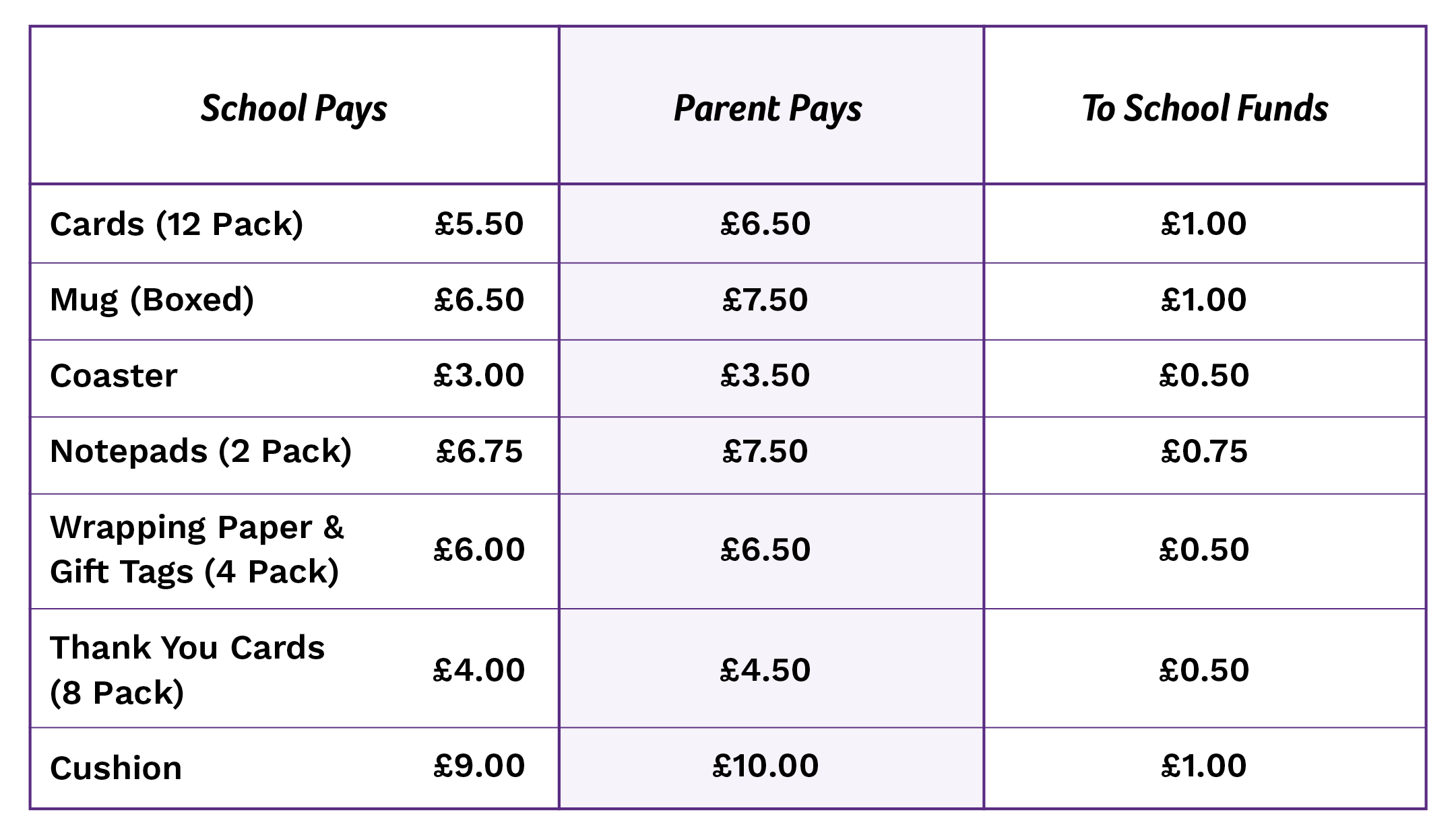Select the Coaster item label

pos(113,376)
